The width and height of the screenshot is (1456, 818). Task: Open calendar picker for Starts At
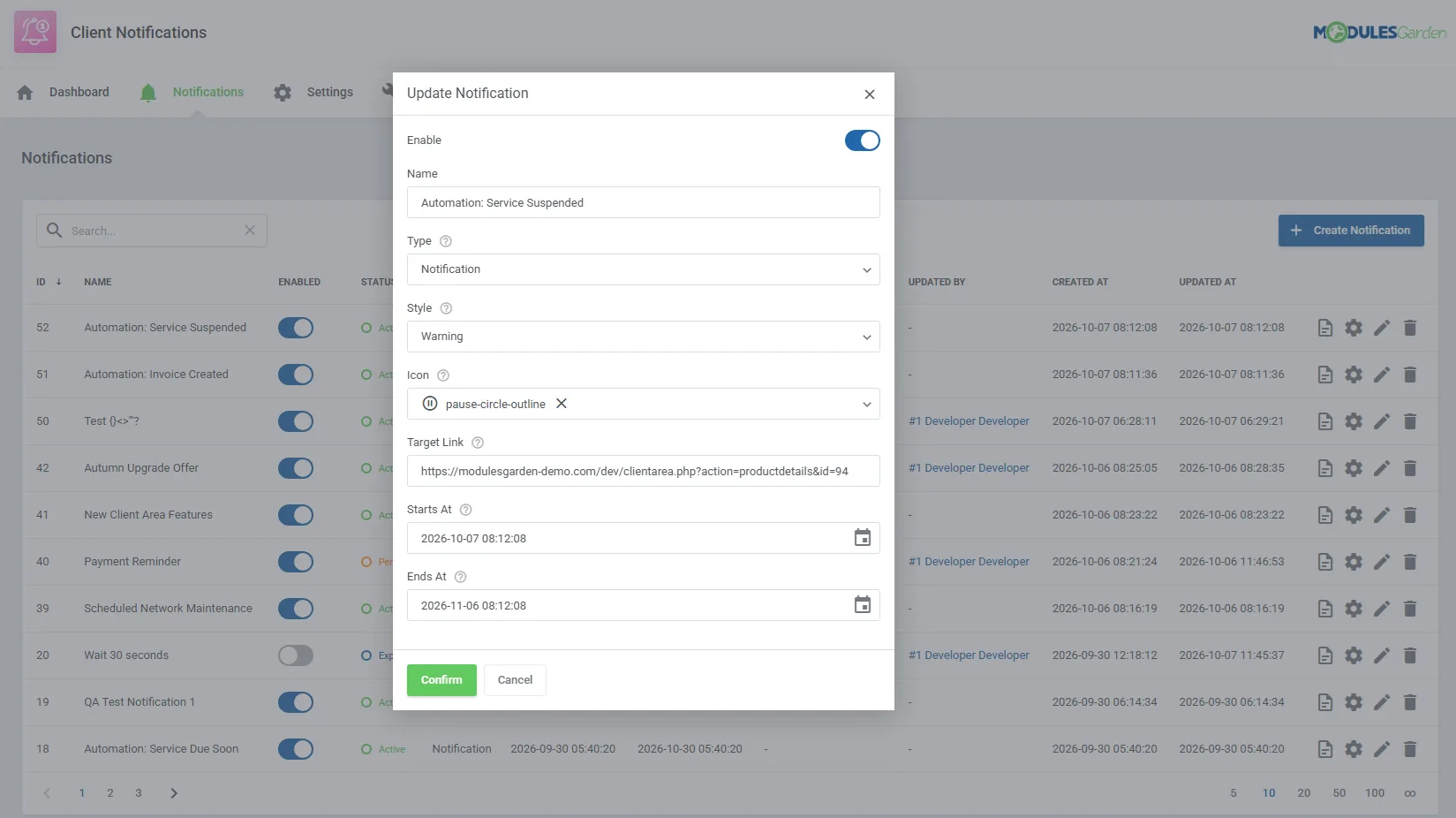[863, 538]
